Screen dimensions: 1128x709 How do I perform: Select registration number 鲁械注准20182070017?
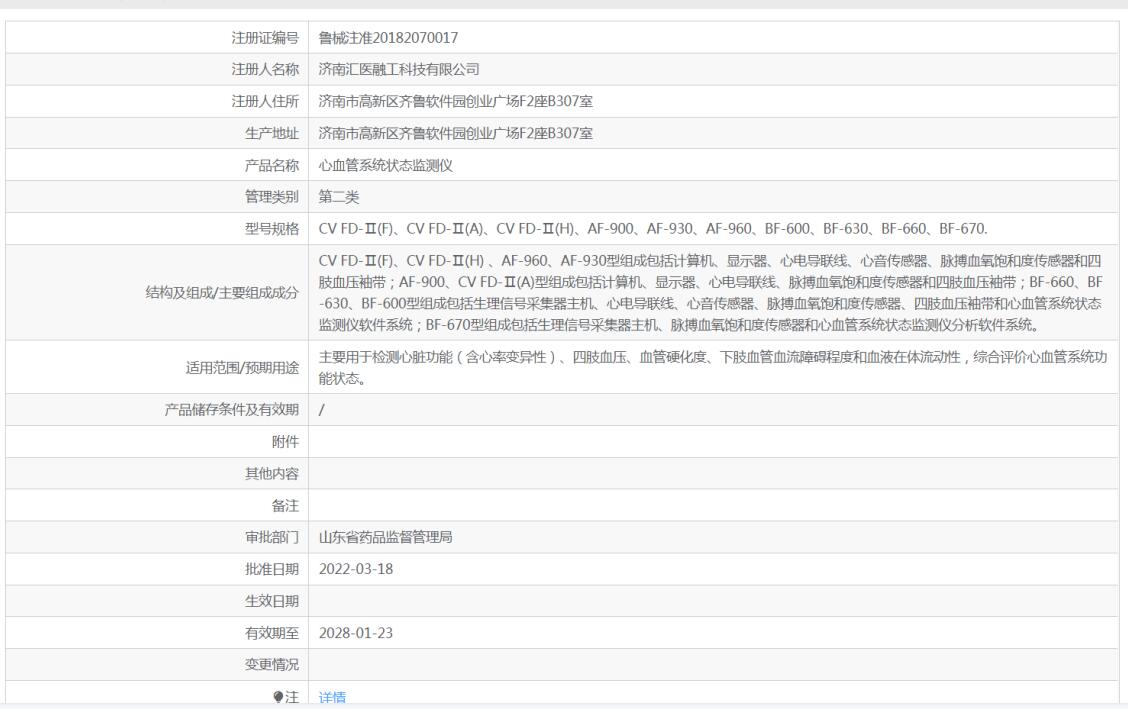pos(388,37)
